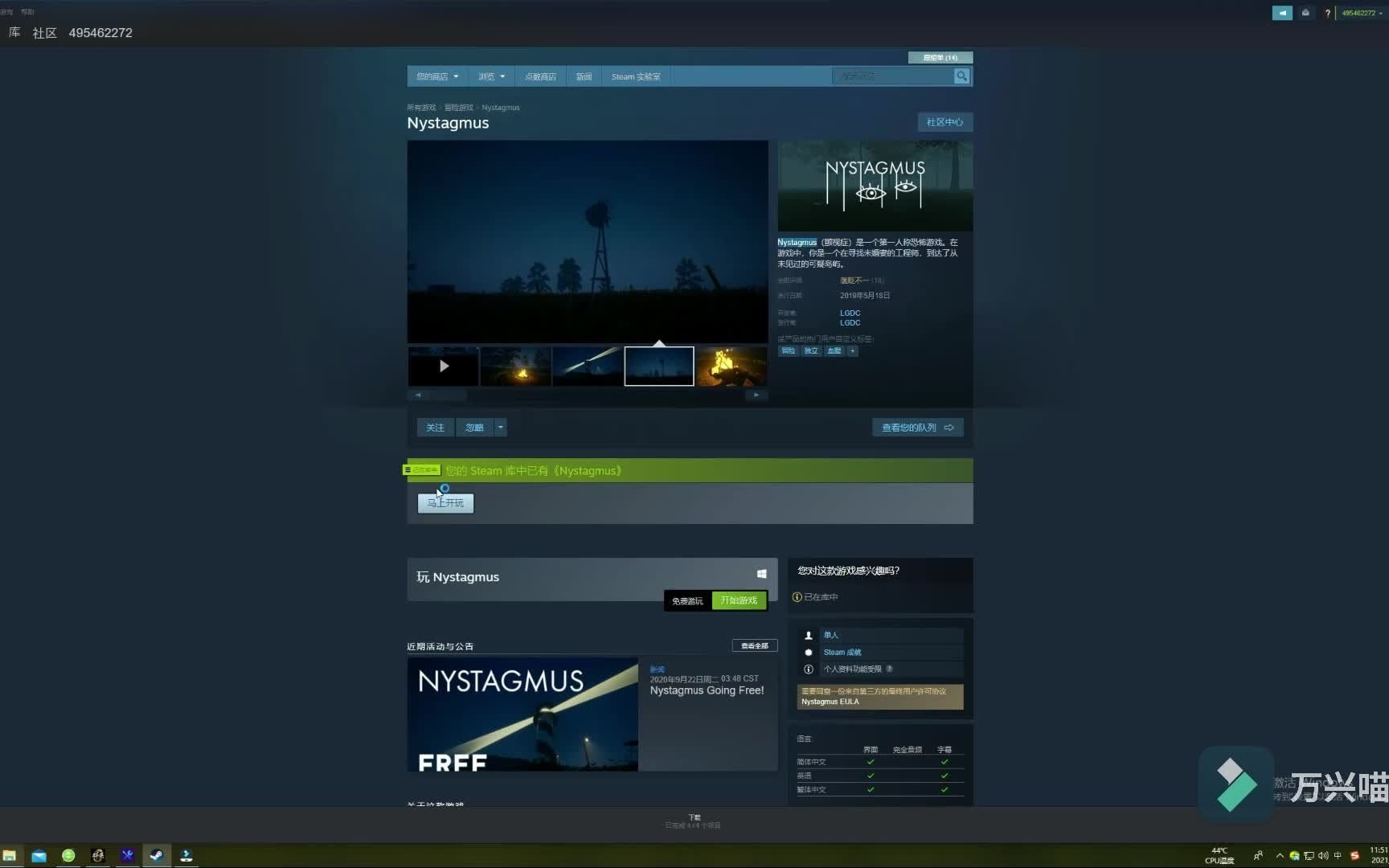Open the LGDC publisher link

pyautogui.click(x=850, y=323)
